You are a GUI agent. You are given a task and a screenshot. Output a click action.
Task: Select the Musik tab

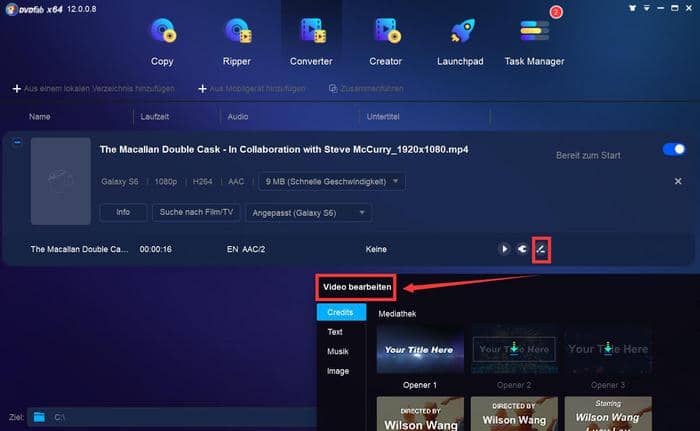(x=338, y=351)
